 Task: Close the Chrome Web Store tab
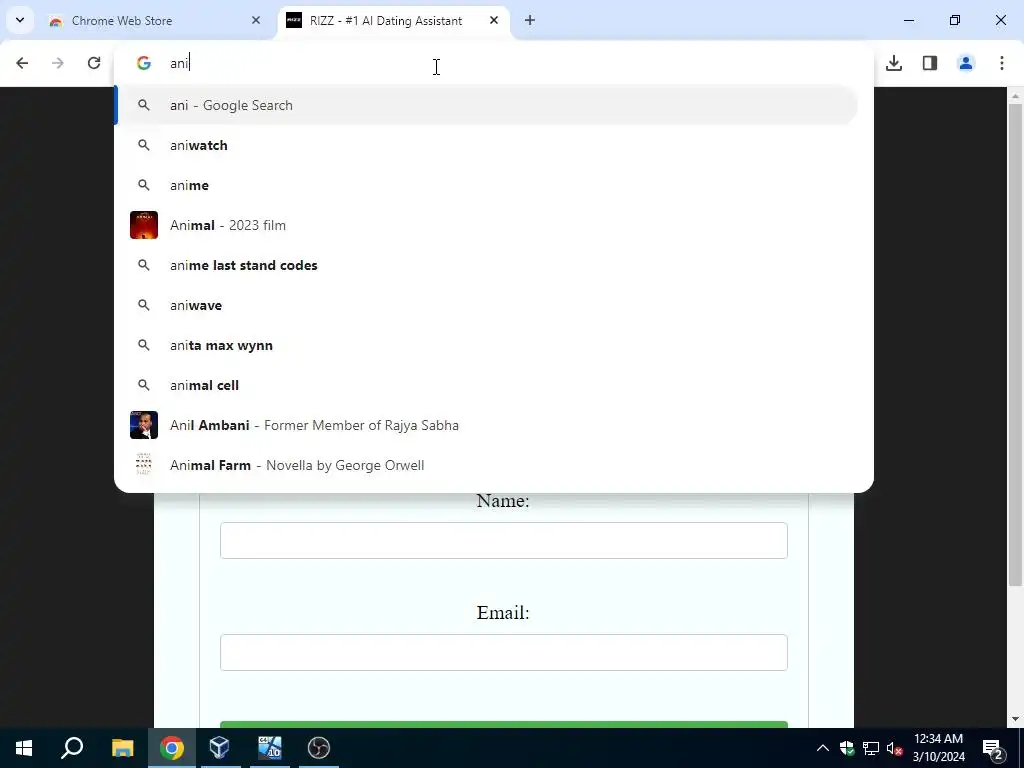(x=256, y=20)
